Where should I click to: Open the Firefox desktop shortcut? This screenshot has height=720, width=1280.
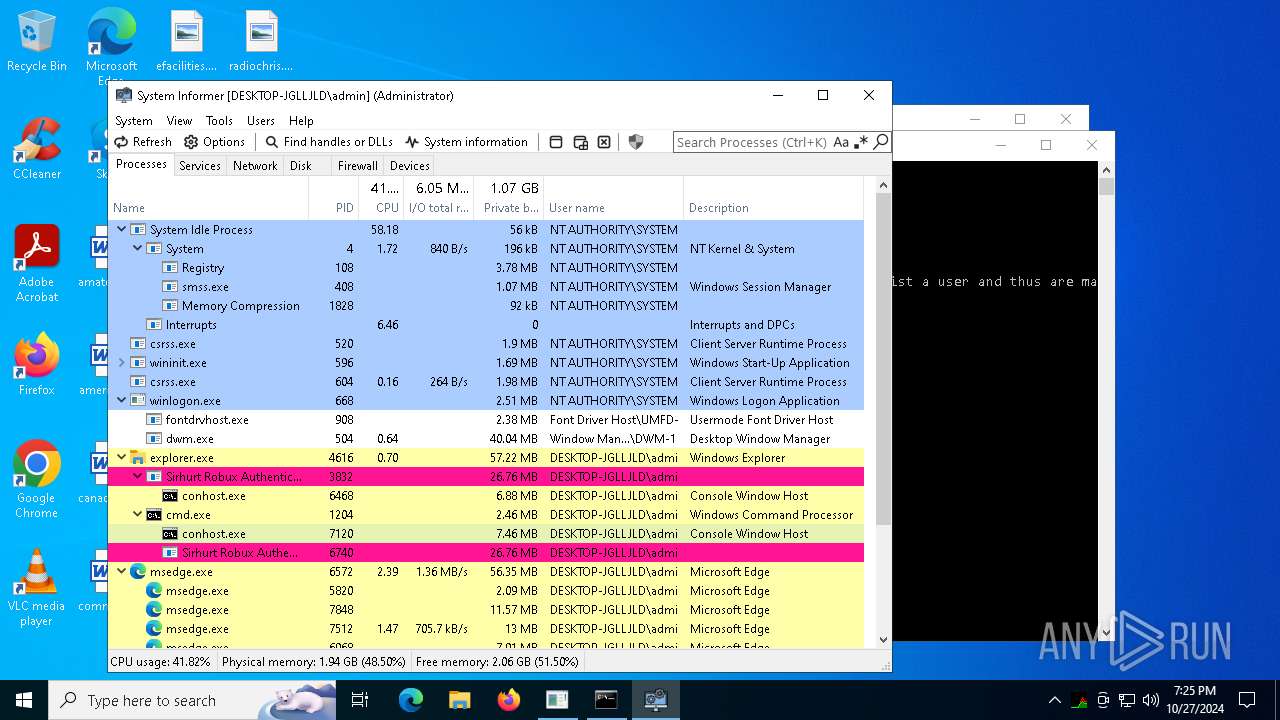37,365
